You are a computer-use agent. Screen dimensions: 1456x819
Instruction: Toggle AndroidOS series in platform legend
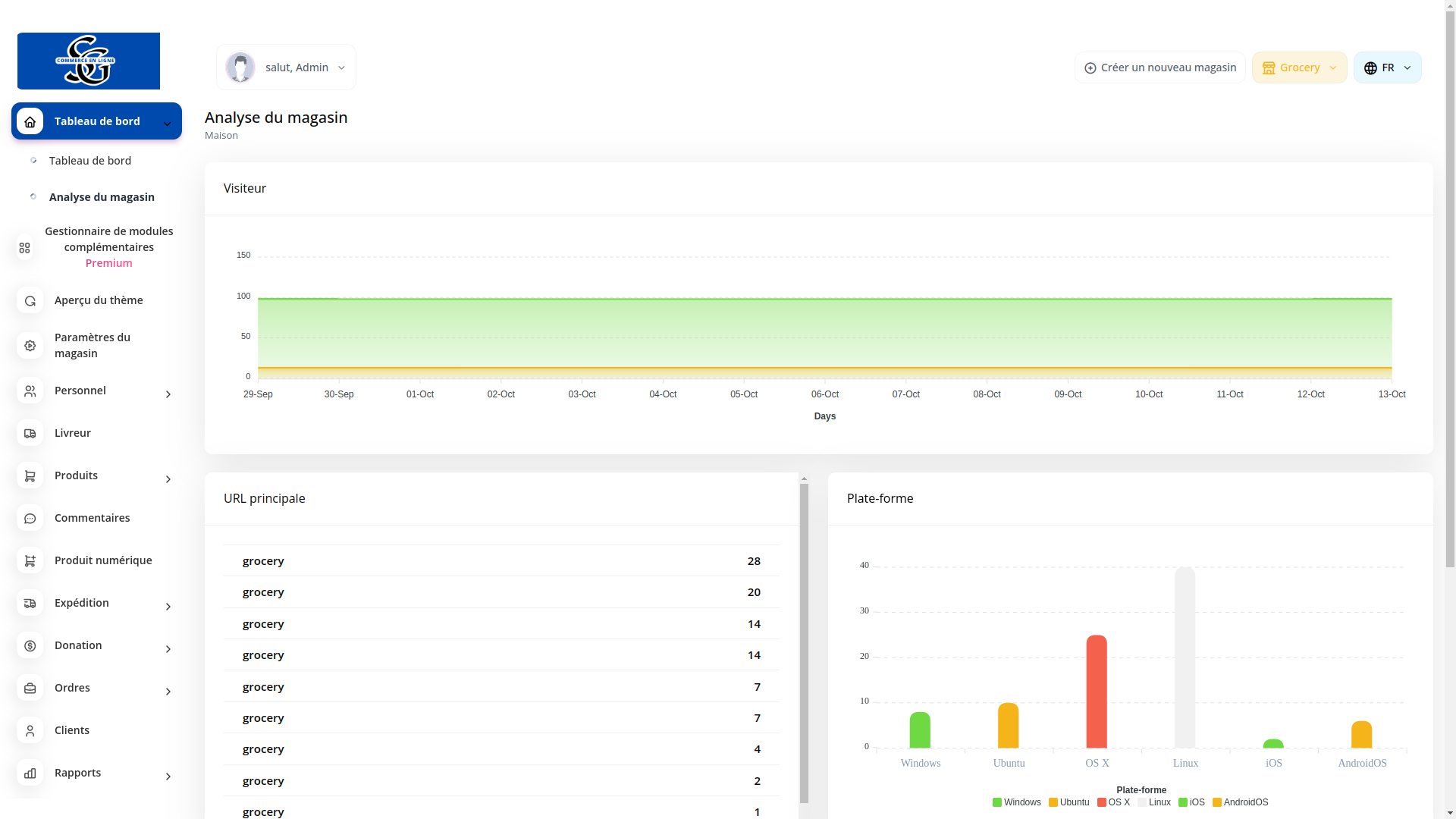pos(1240,802)
